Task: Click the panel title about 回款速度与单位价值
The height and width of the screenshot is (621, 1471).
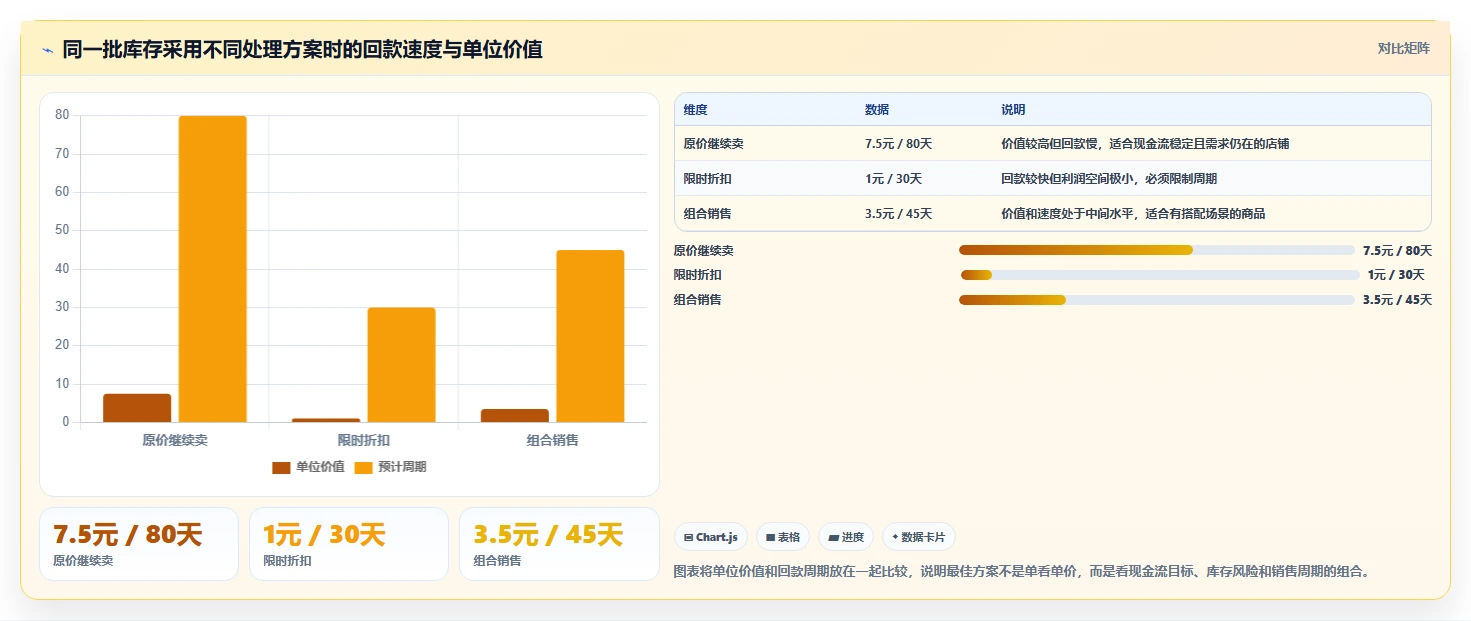Action: tap(303, 50)
